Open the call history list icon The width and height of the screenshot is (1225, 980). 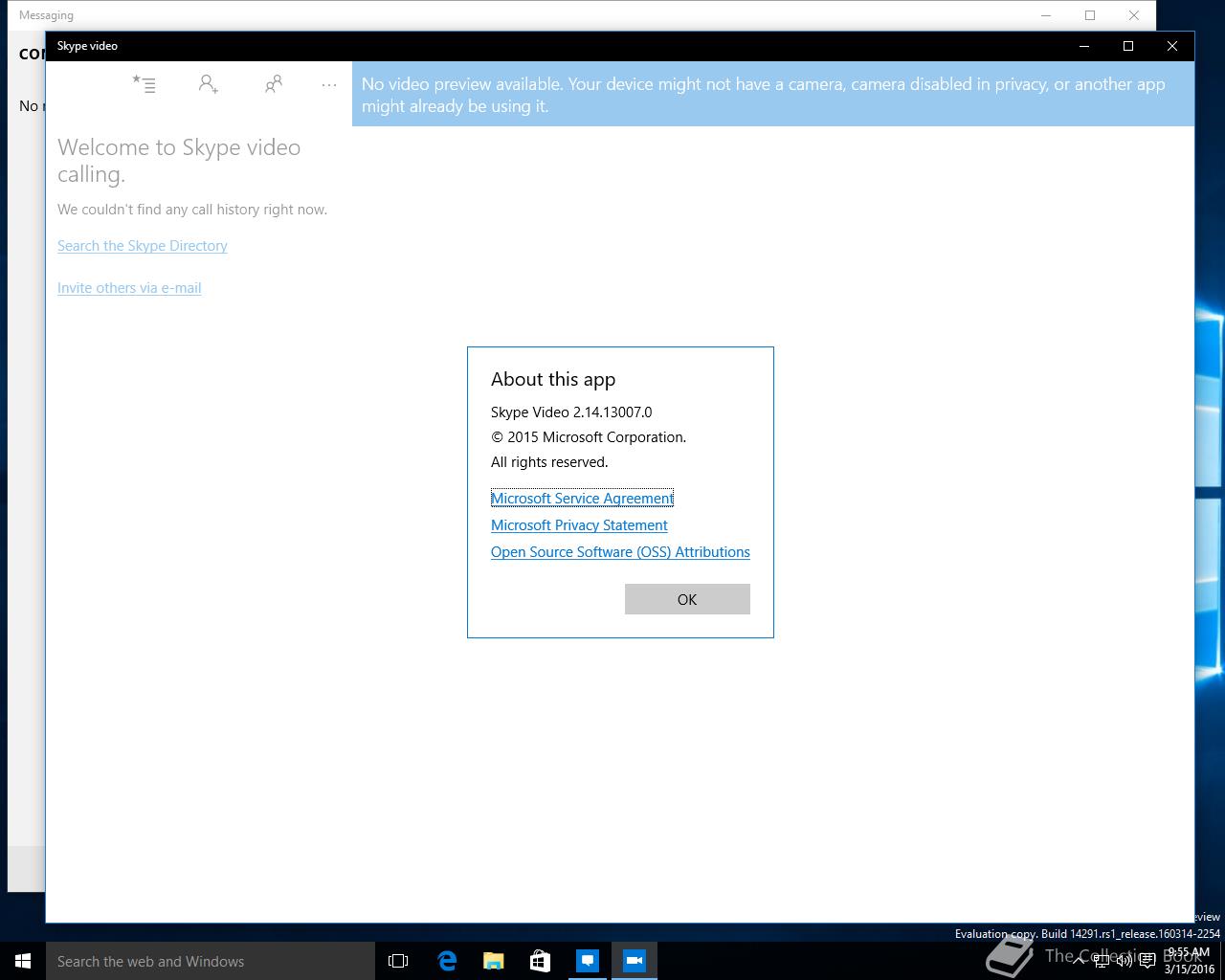144,84
